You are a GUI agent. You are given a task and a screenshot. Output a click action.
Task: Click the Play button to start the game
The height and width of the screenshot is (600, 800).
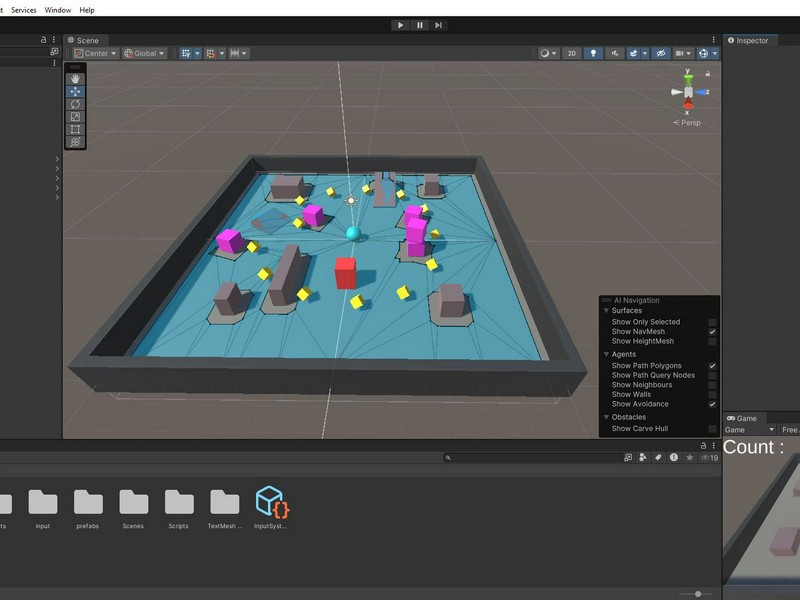(x=400, y=25)
